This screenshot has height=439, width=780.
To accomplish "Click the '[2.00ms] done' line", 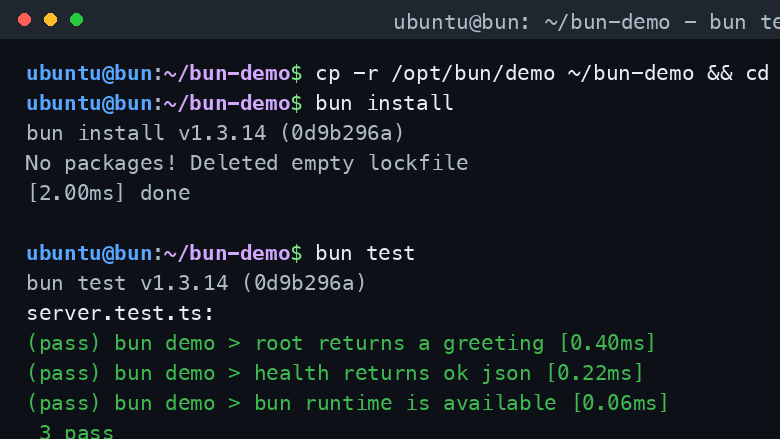I will [108, 193].
